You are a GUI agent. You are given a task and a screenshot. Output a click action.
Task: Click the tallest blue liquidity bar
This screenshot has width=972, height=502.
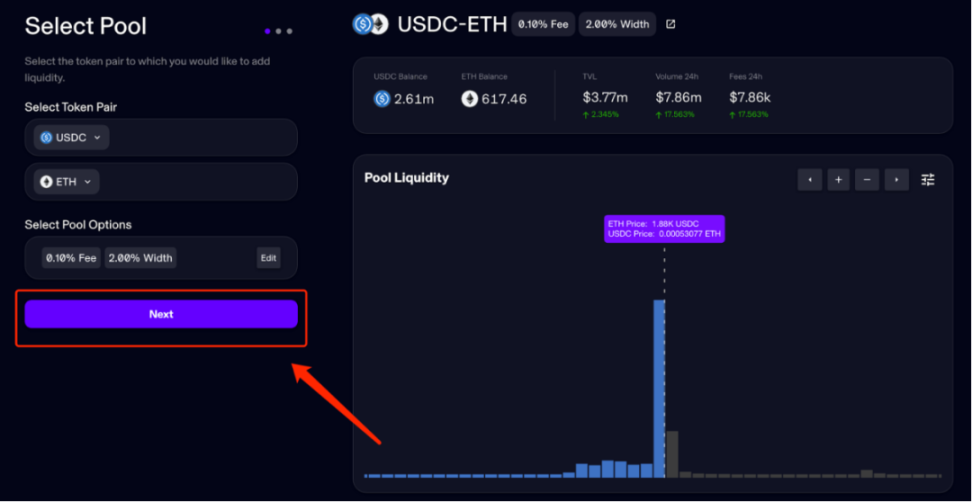tap(659, 390)
